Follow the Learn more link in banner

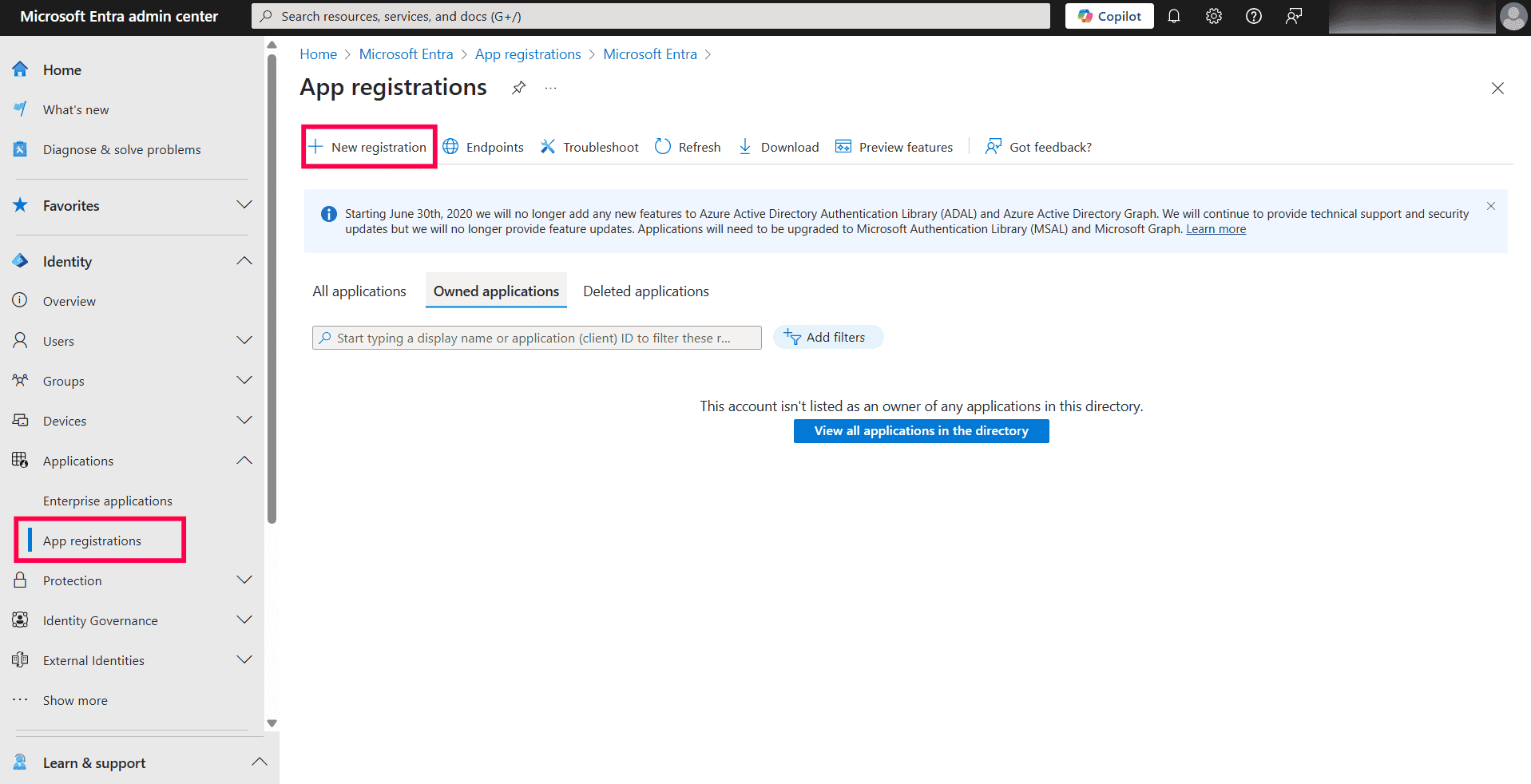(x=1216, y=229)
